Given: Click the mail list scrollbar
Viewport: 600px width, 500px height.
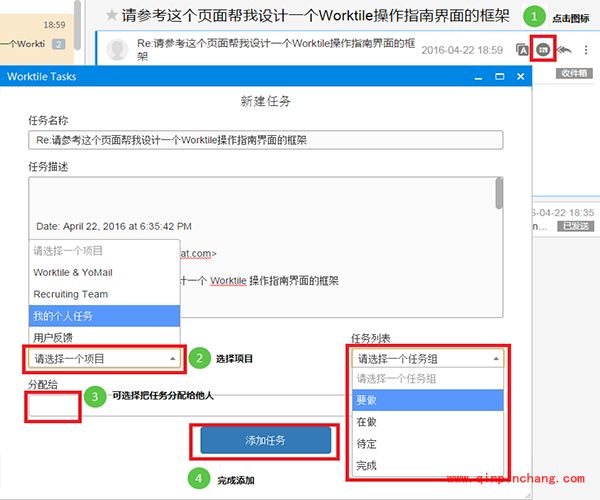Looking at the screenshot, I should click(x=78, y=26).
